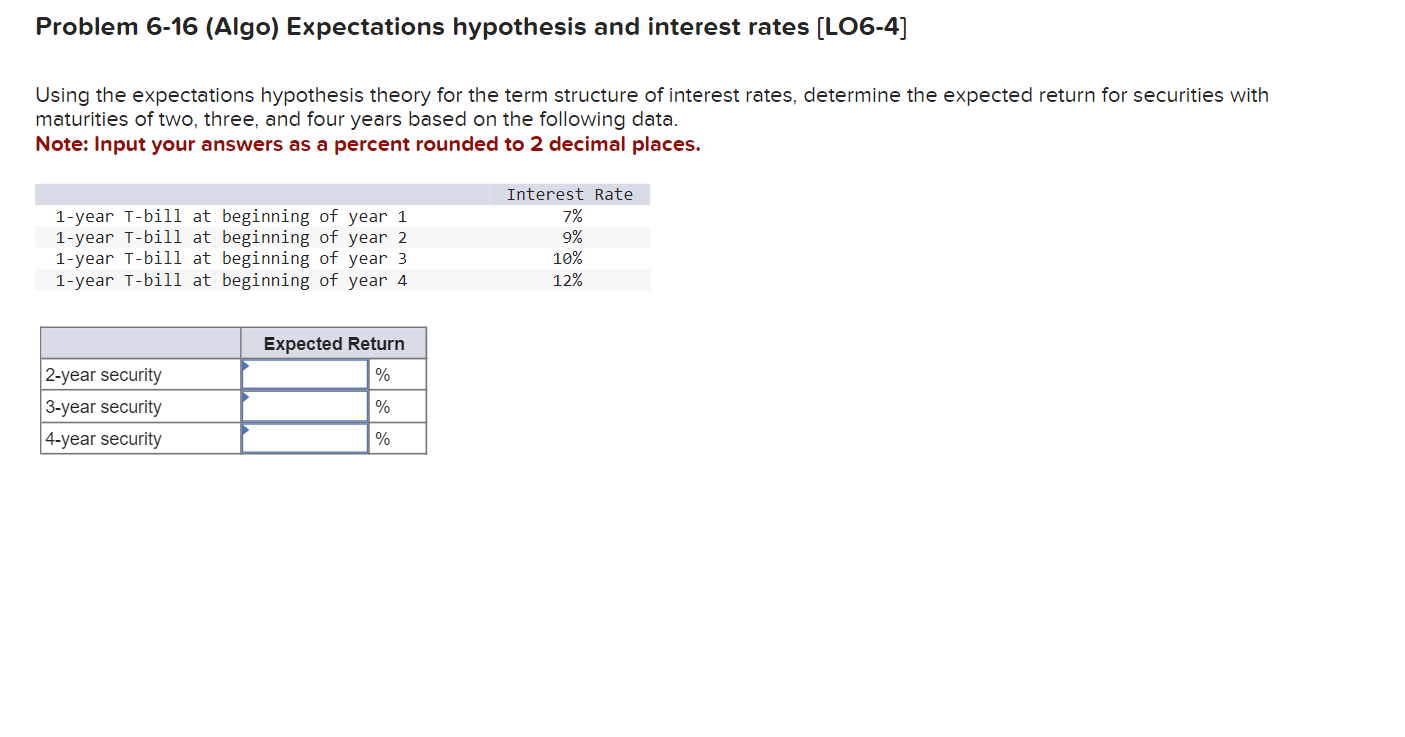Click the 7% interest rate value
The image size is (1405, 737).
[573, 216]
